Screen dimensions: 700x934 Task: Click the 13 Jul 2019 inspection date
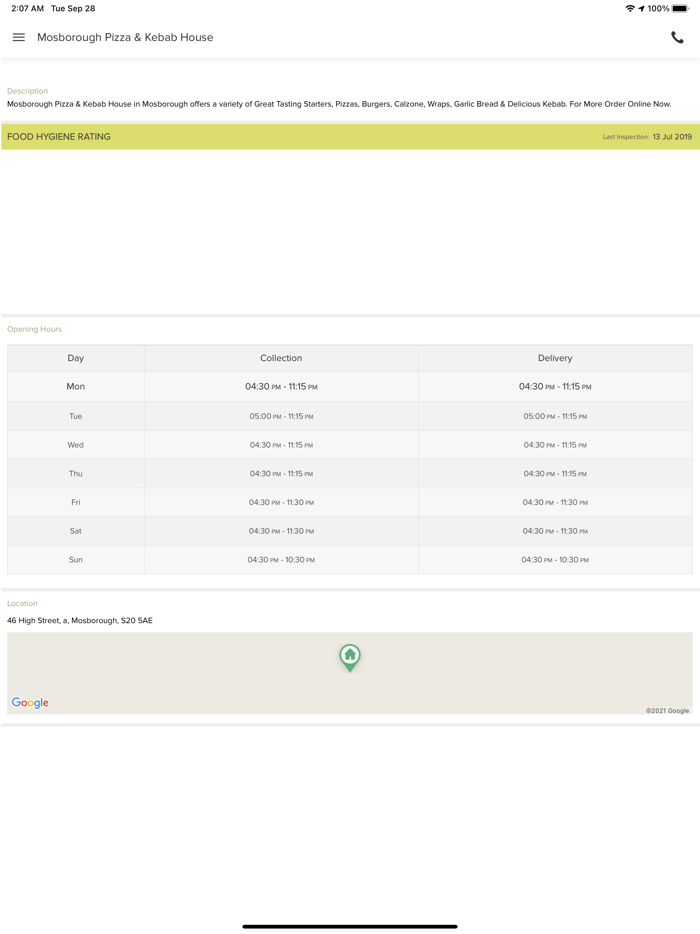click(x=672, y=136)
